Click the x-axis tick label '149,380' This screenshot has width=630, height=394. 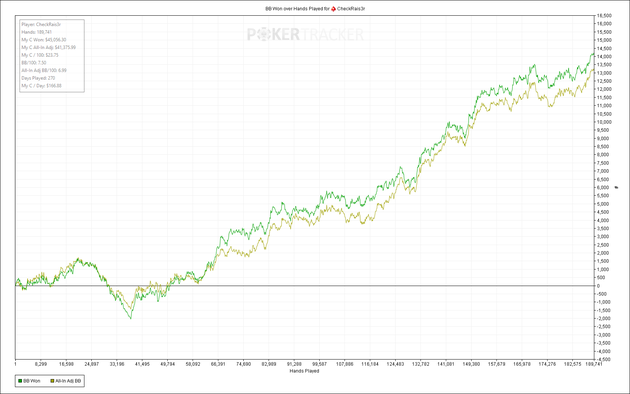point(471,364)
